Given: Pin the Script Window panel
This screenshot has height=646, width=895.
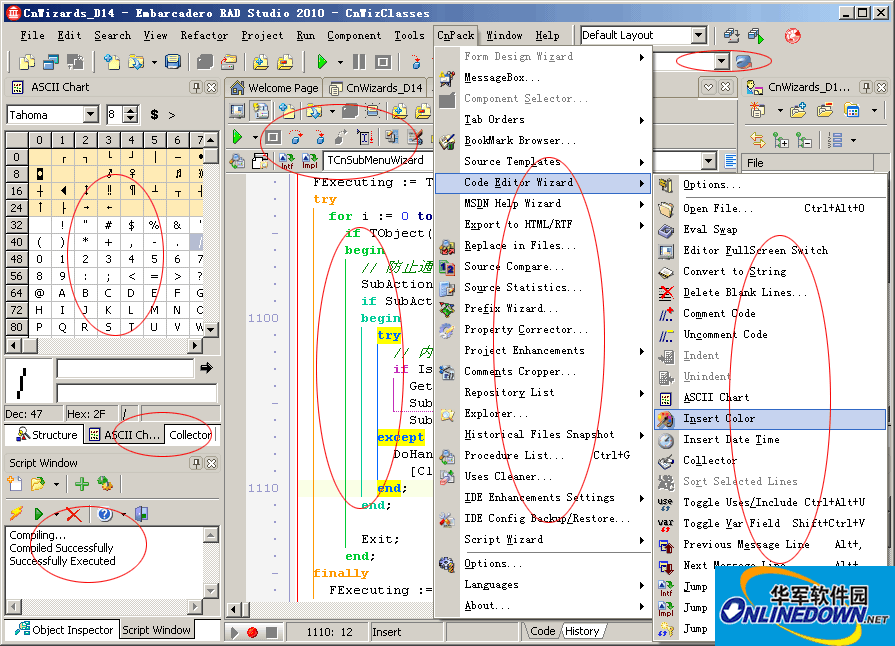Looking at the screenshot, I should 196,463.
